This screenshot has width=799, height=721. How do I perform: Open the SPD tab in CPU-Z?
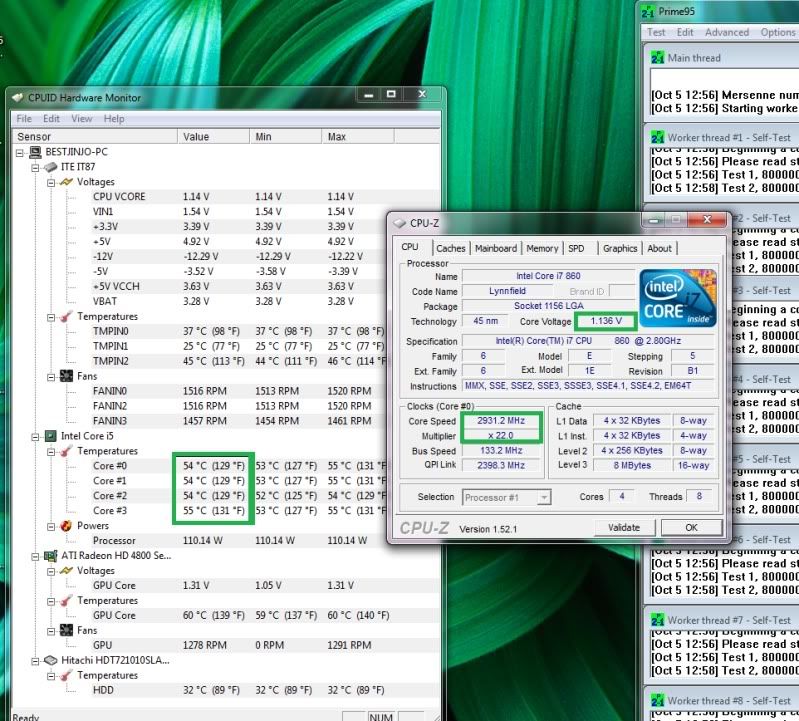(577, 248)
